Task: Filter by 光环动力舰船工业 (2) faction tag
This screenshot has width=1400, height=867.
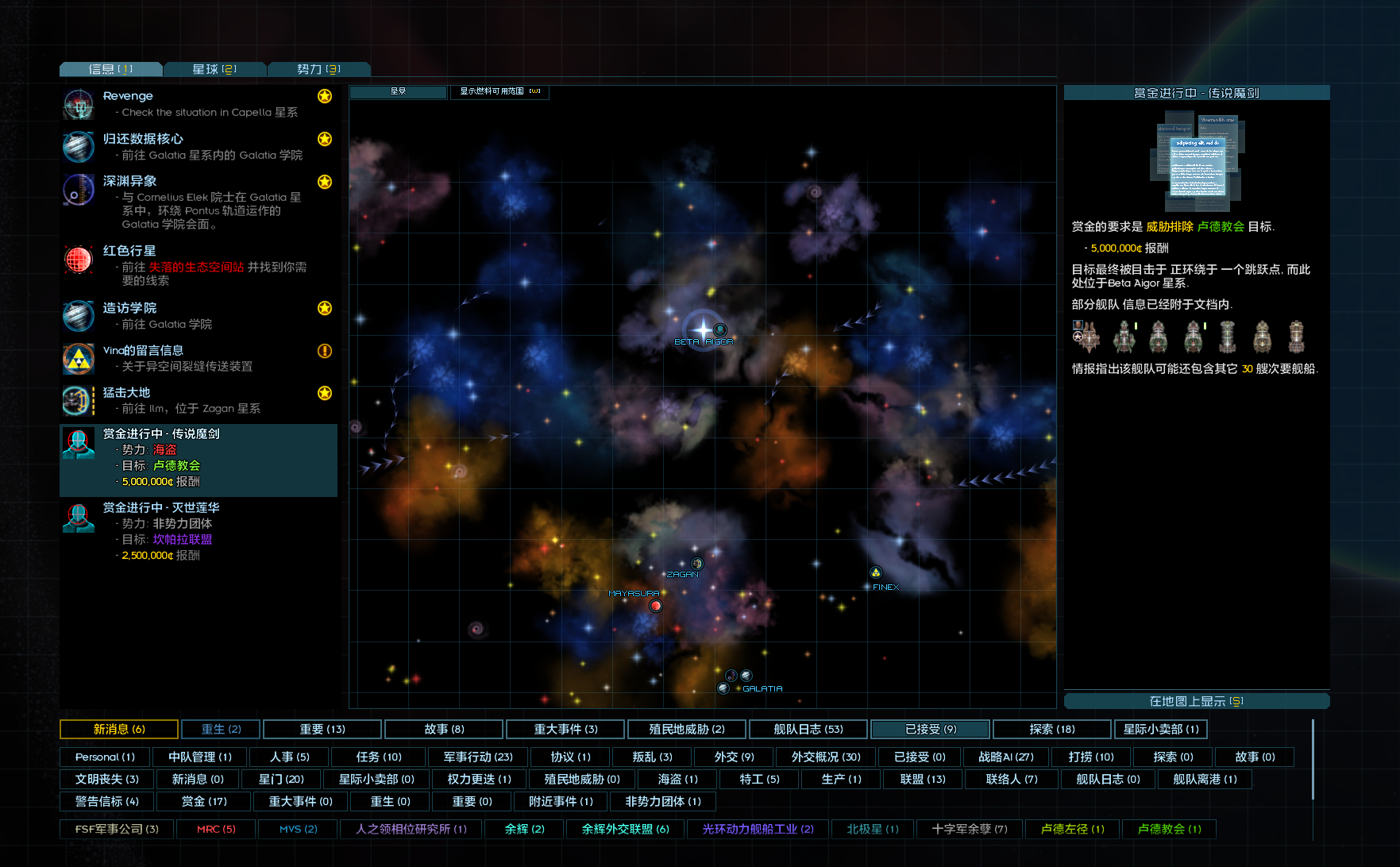Action: (758, 829)
